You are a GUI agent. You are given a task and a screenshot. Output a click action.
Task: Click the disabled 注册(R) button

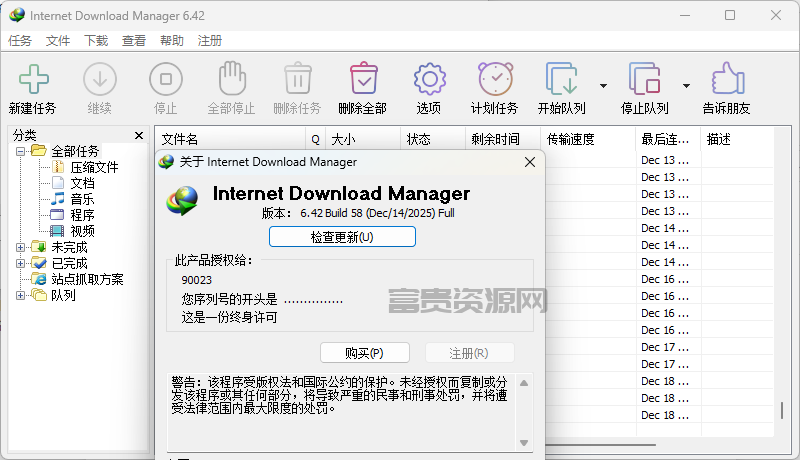coord(469,353)
